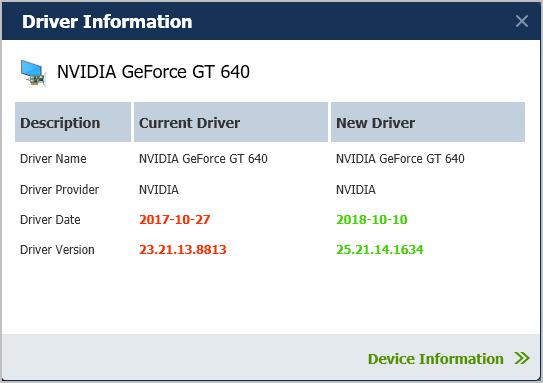543x383 pixels.
Task: Close the Driver Information dialog
Action: pyautogui.click(x=522, y=21)
